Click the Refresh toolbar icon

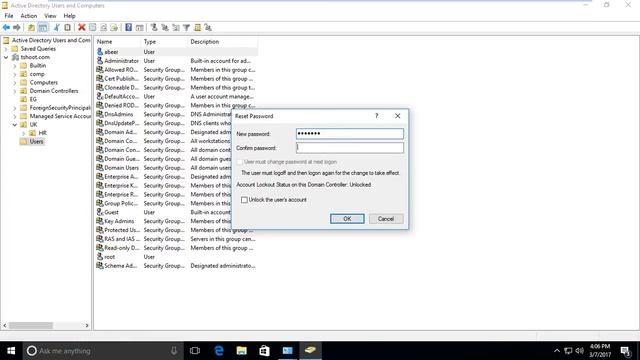(103, 27)
